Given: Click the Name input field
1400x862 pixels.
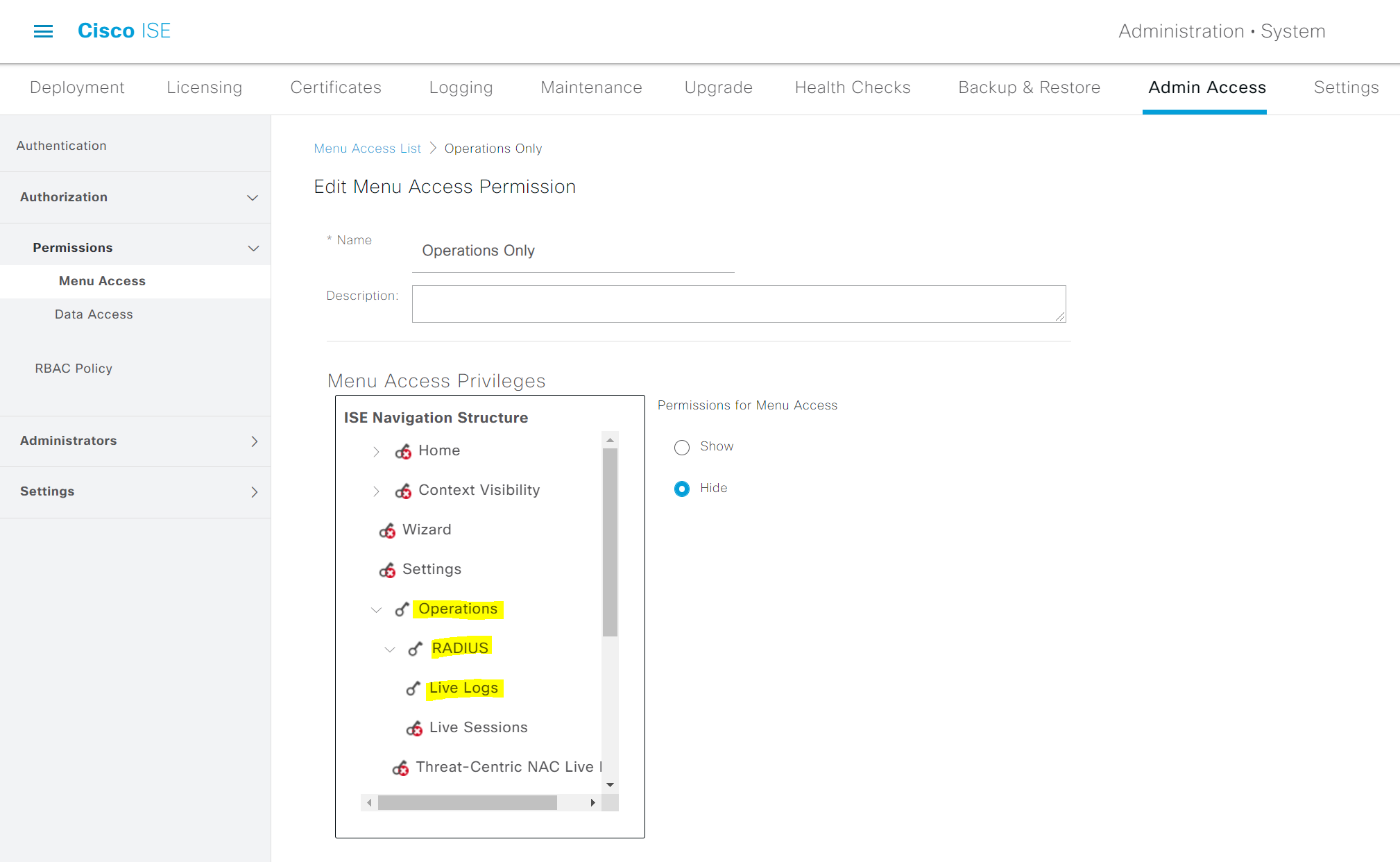Looking at the screenshot, I should [x=573, y=251].
